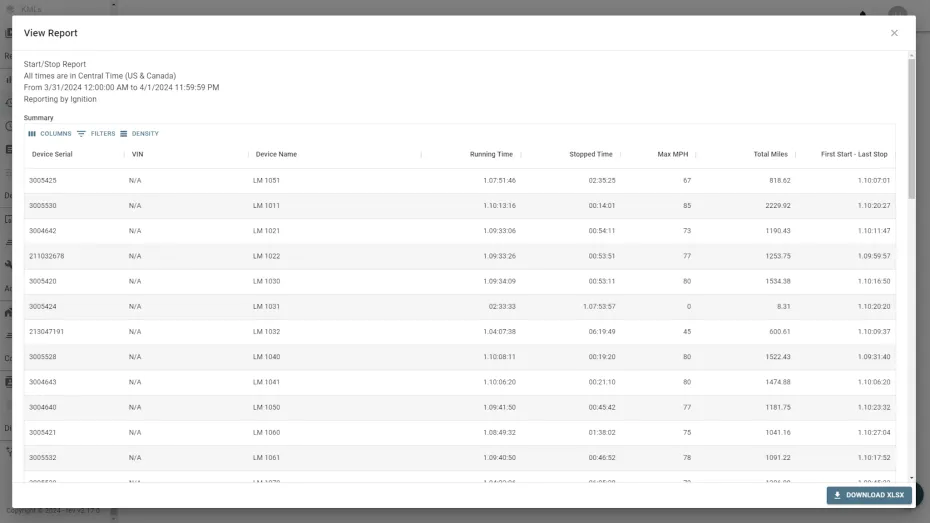Select the LM 1051 device row

click(x=460, y=180)
